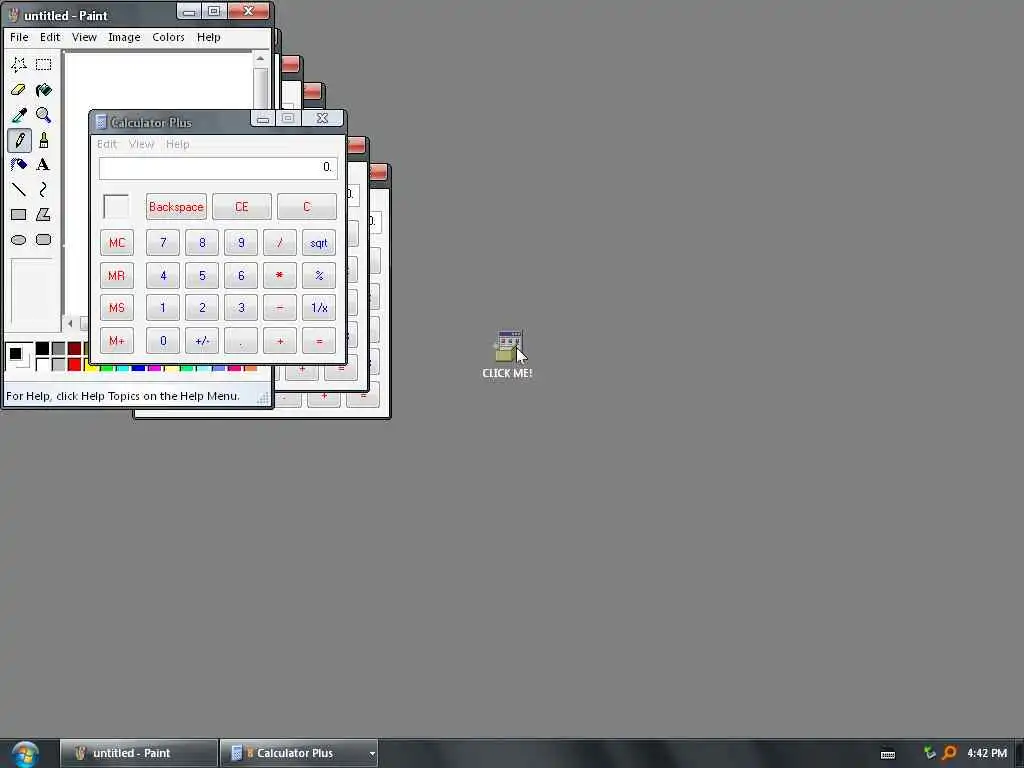This screenshot has width=1024, height=768.
Task: Select the Rectangle shape tool
Action: click(19, 214)
